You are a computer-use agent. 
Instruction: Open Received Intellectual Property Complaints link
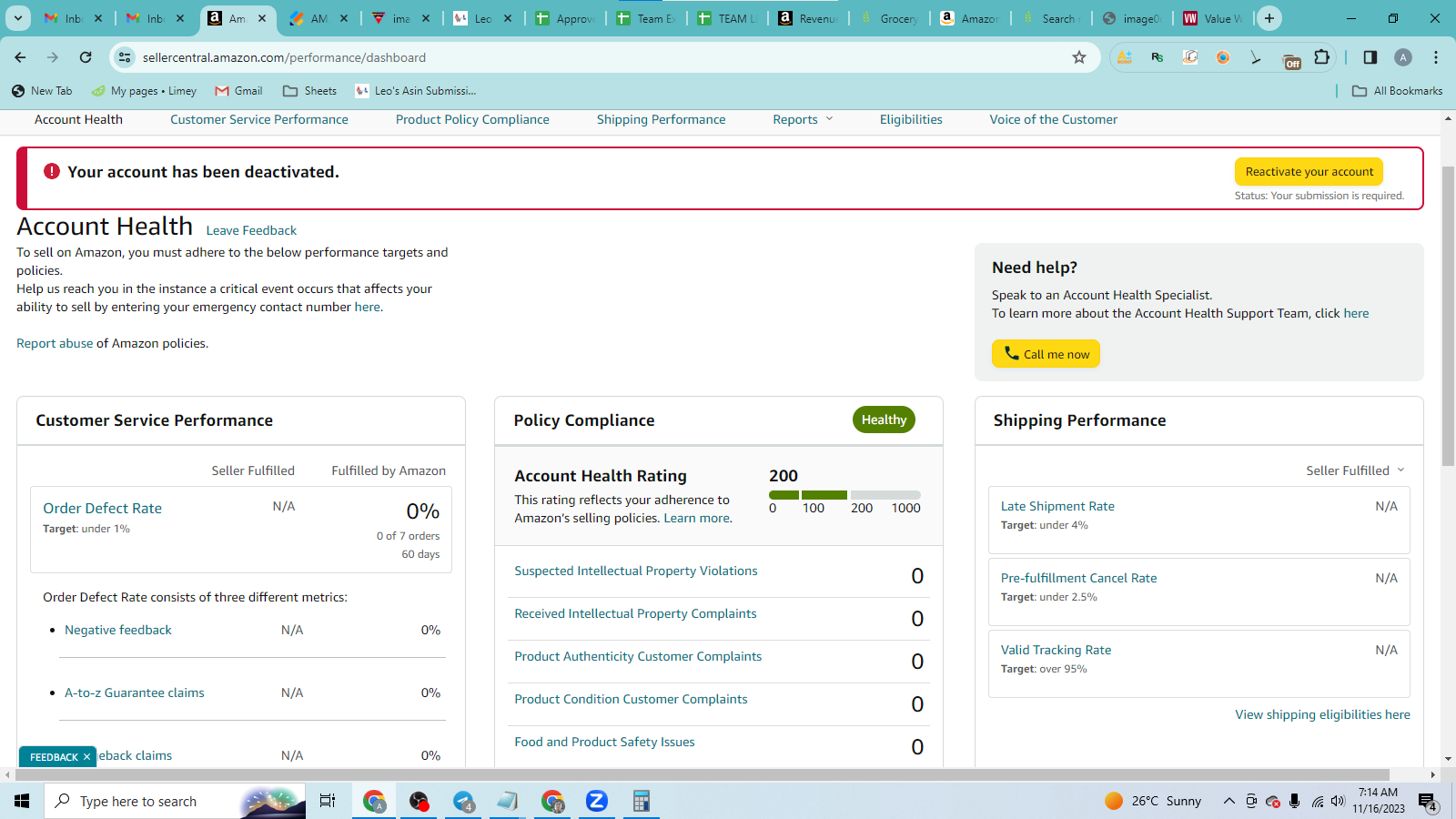click(636, 613)
